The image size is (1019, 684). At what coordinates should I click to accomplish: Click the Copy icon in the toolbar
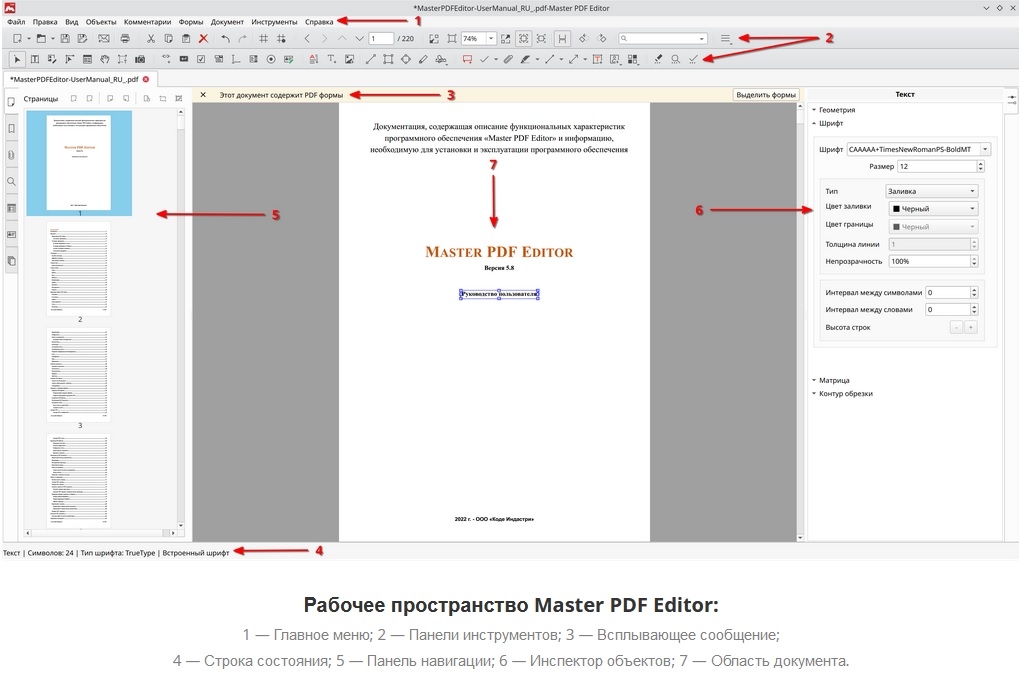168,39
